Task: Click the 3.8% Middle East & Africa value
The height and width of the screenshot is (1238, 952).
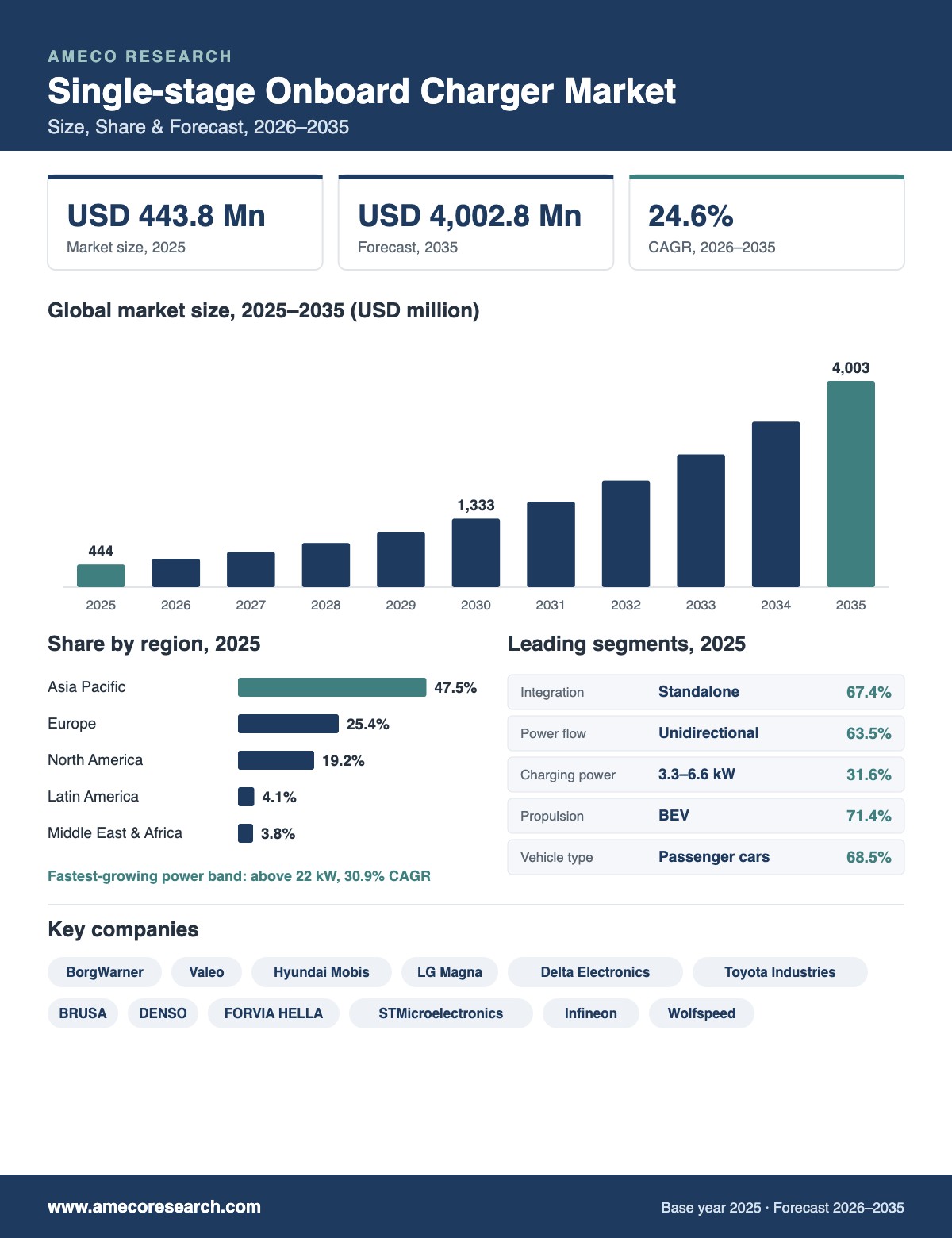Action: pyautogui.click(x=278, y=833)
